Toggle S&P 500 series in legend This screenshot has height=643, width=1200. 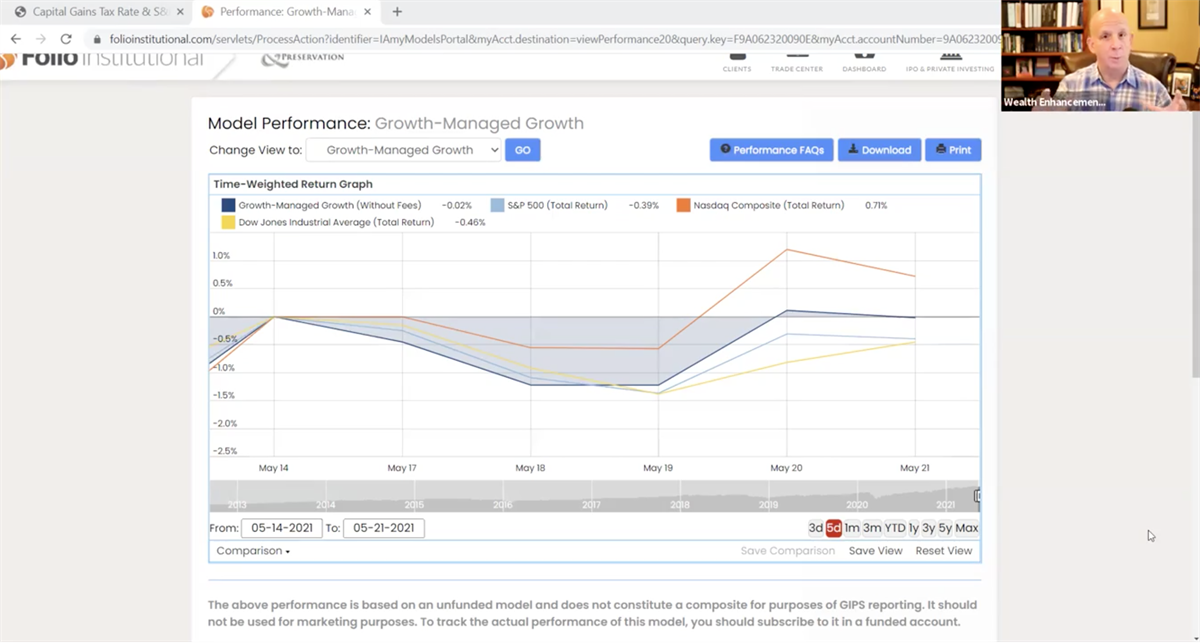coord(497,205)
